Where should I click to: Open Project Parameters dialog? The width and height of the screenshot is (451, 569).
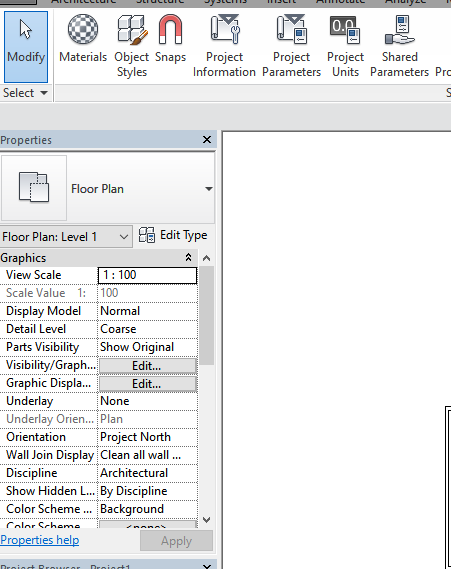291,46
